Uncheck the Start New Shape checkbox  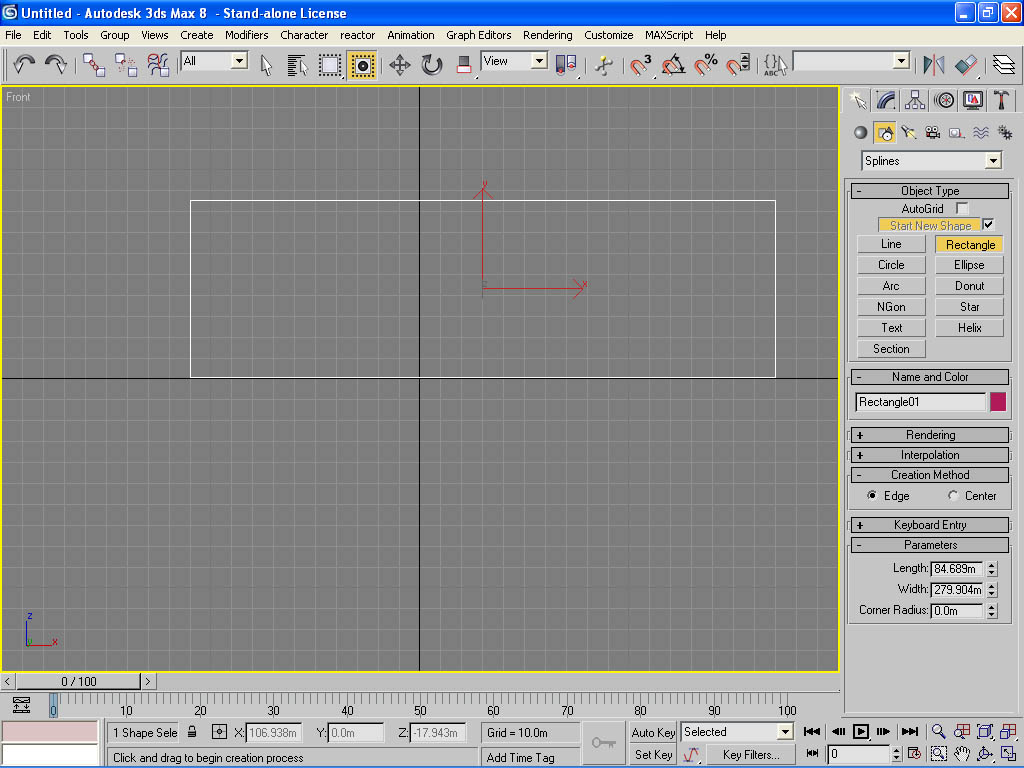coord(988,224)
